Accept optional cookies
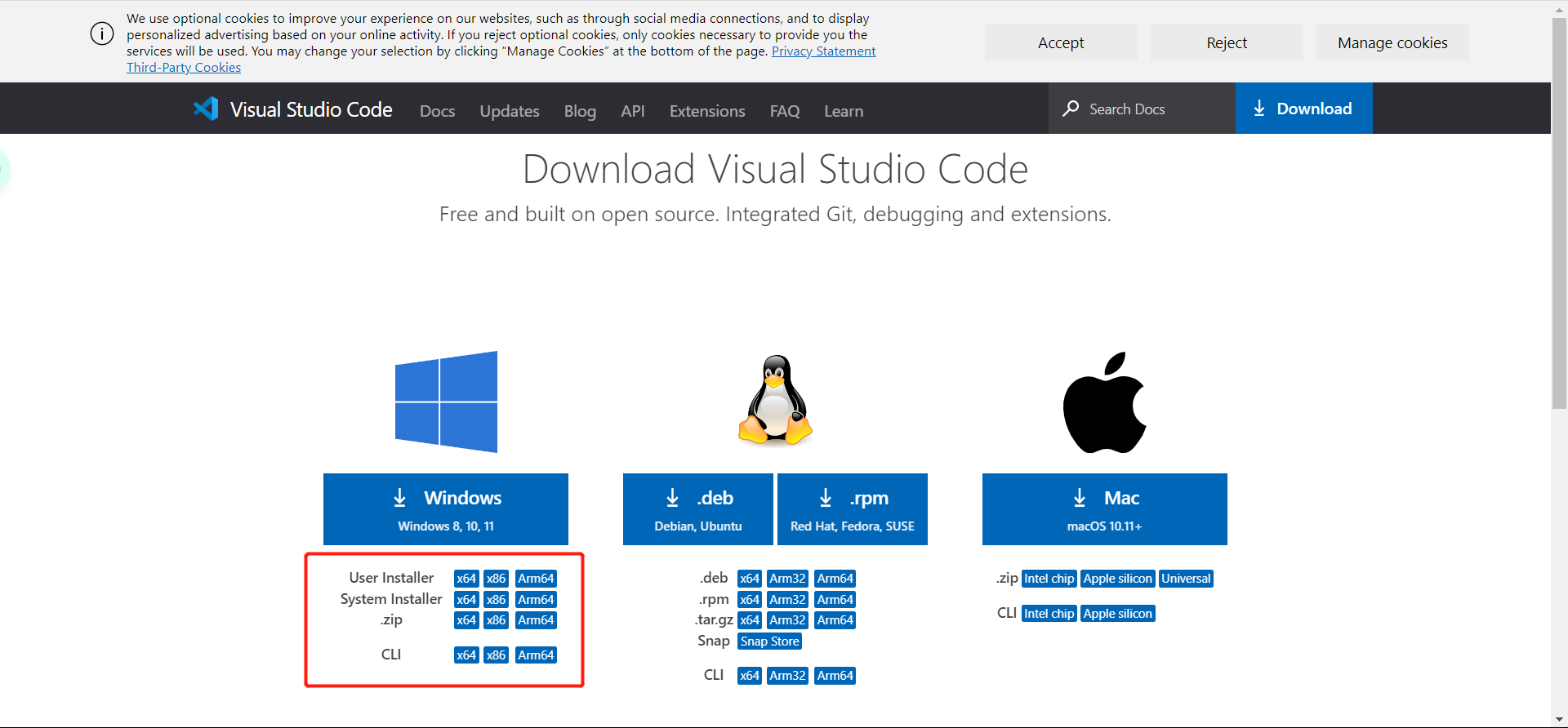The height and width of the screenshot is (728, 1568). click(1061, 42)
